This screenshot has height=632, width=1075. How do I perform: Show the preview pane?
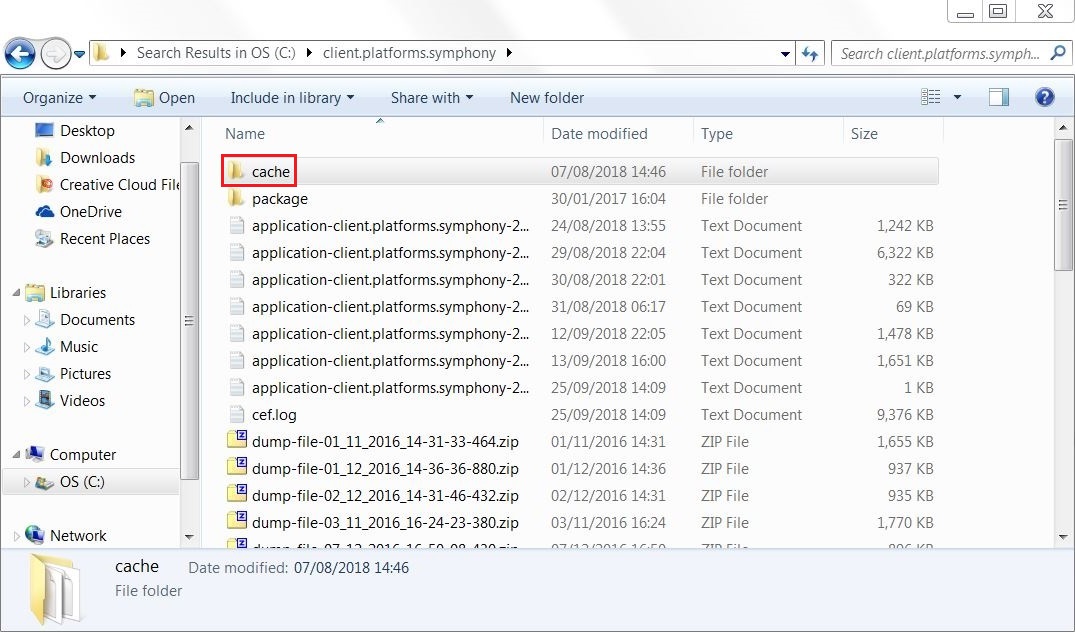click(x=1000, y=97)
